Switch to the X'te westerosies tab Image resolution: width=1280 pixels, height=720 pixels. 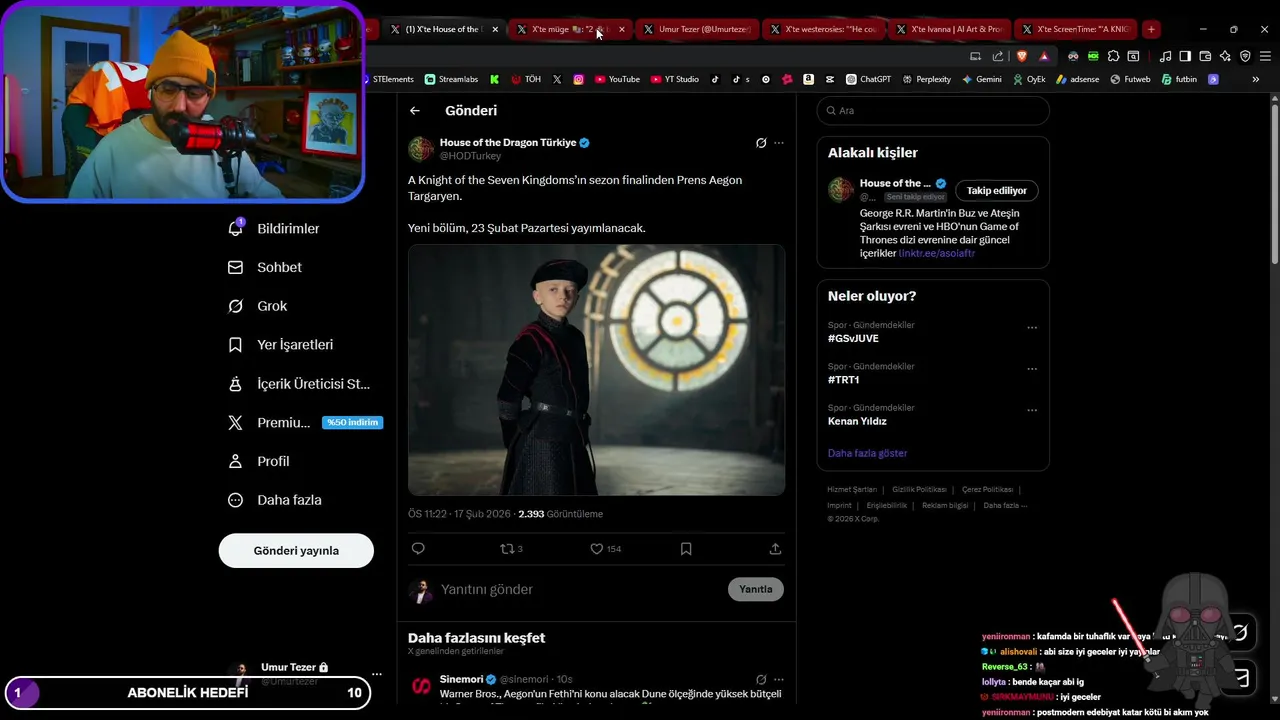[823, 29]
